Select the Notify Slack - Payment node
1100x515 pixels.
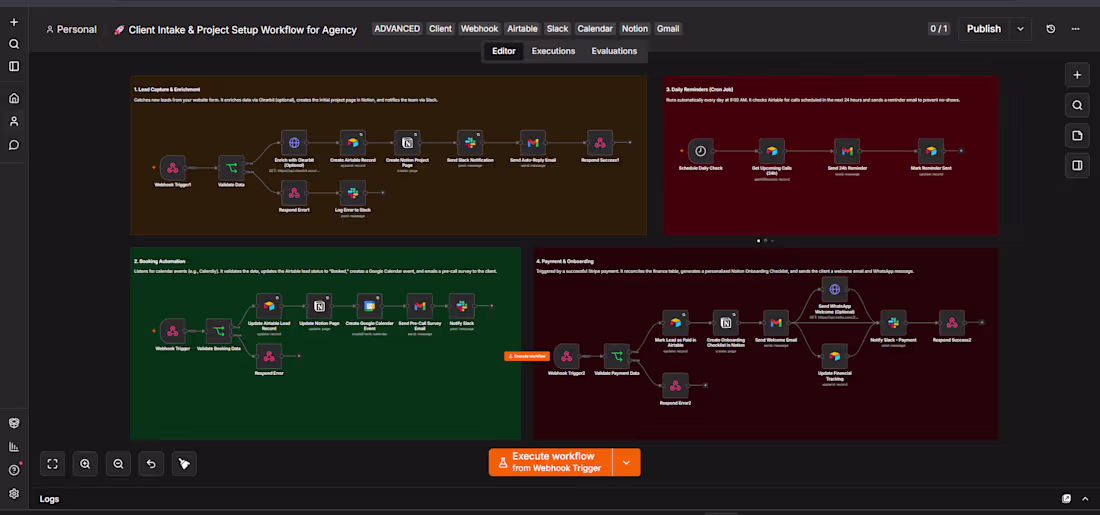click(893, 323)
